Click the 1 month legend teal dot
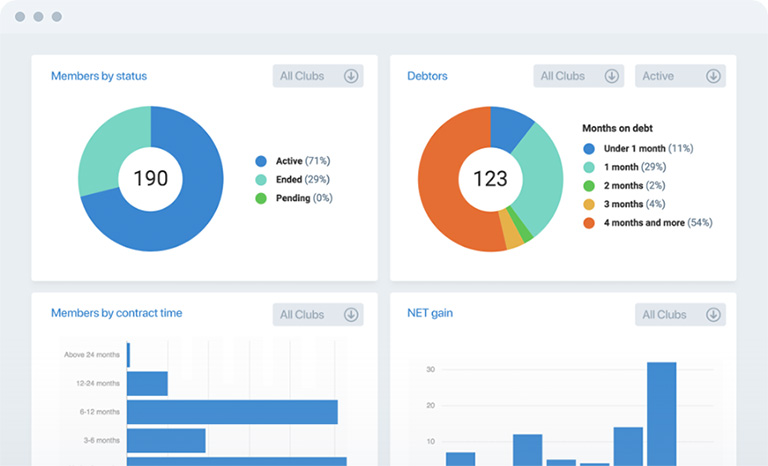768x466 pixels. pos(589,167)
